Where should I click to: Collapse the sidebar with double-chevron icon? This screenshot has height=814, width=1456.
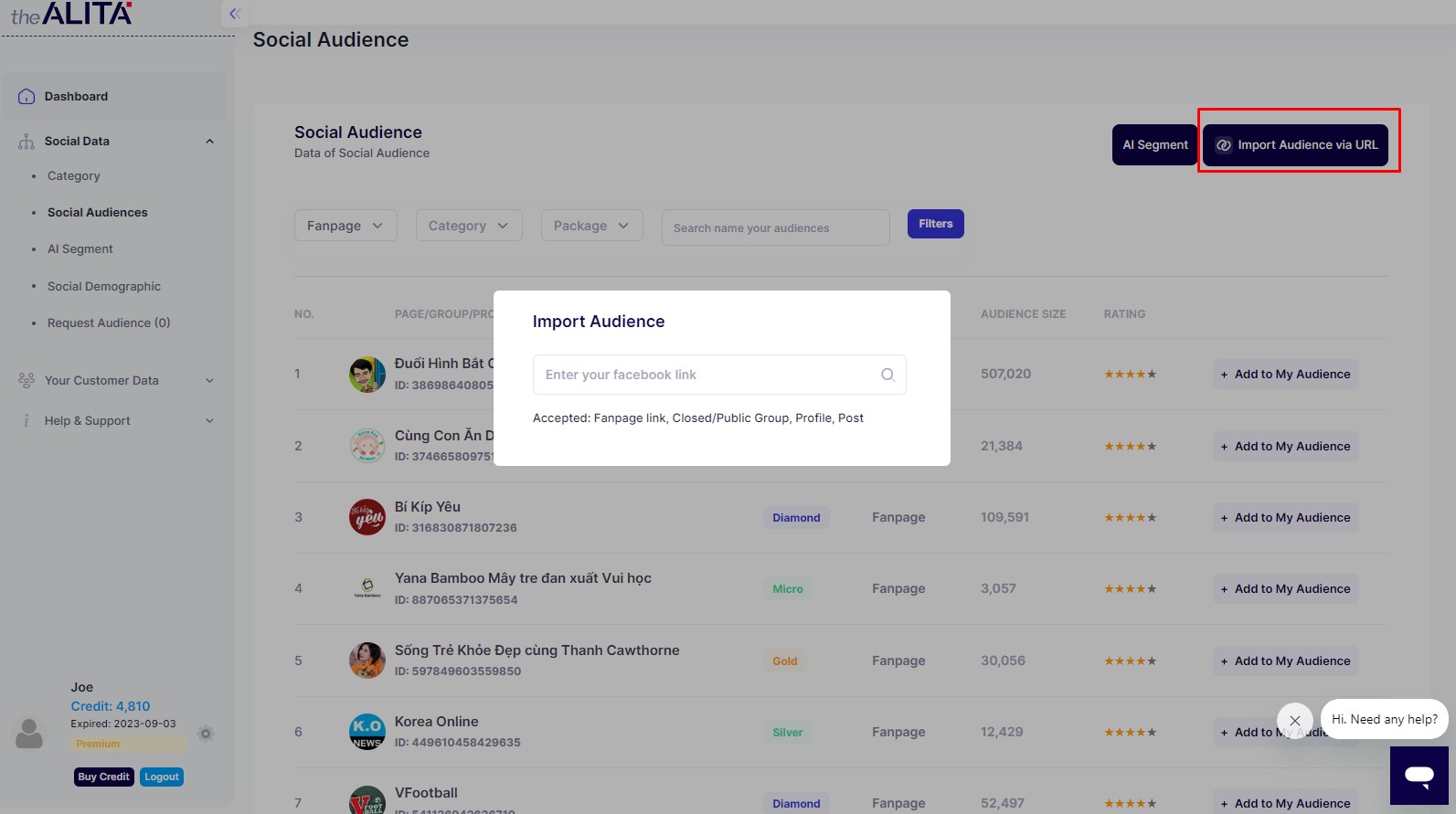(234, 14)
